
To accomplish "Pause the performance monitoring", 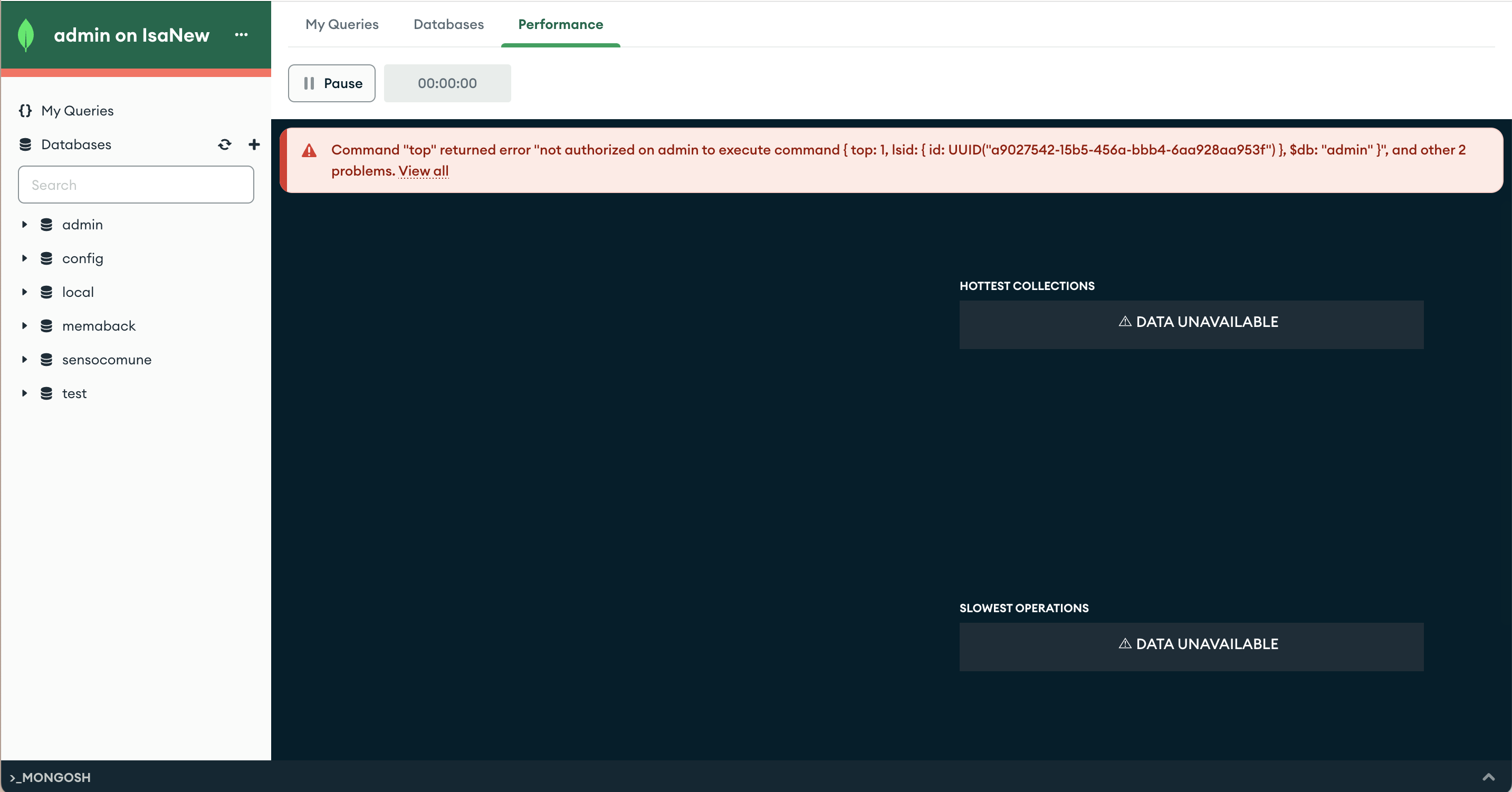I will [x=332, y=83].
